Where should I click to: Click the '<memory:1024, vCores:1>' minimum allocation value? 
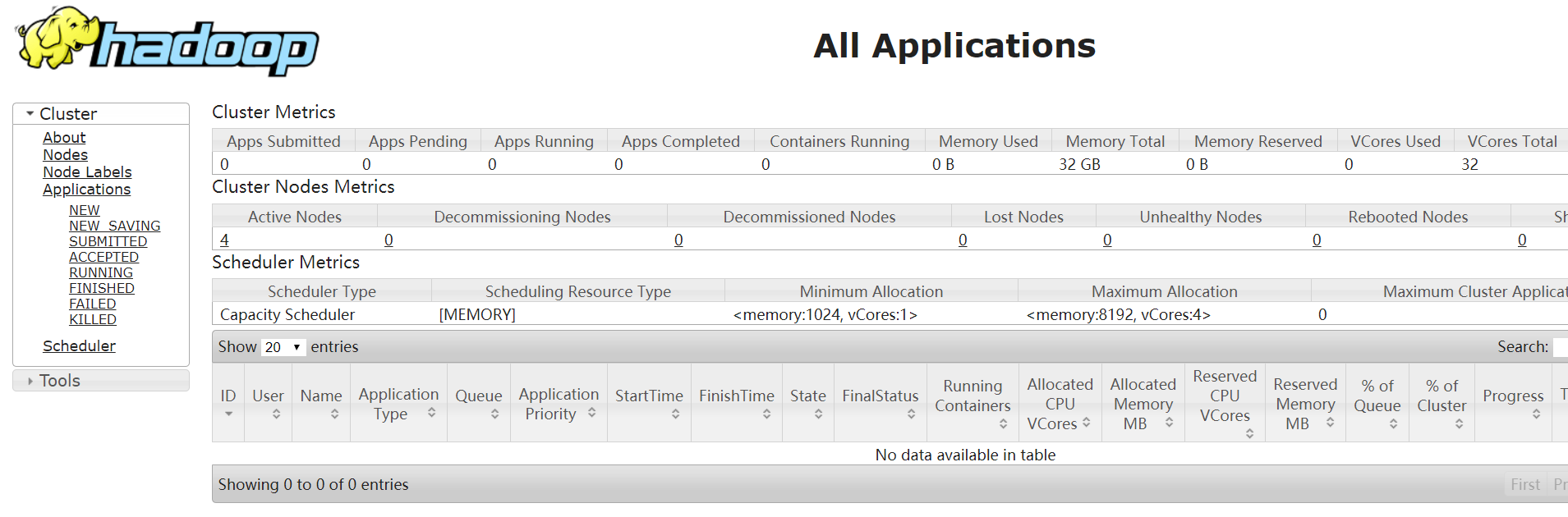[x=825, y=315]
